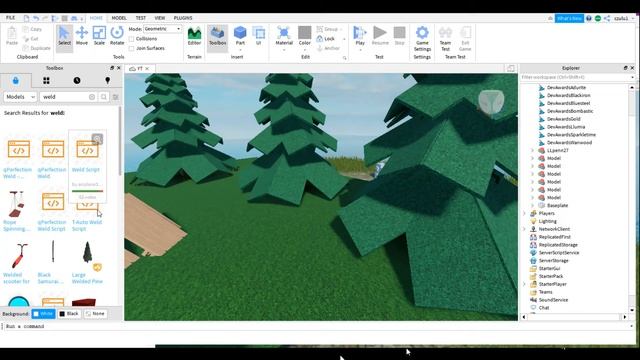Open Toolbox Inventory grid tab
640x360 pixels.
pos(46,81)
